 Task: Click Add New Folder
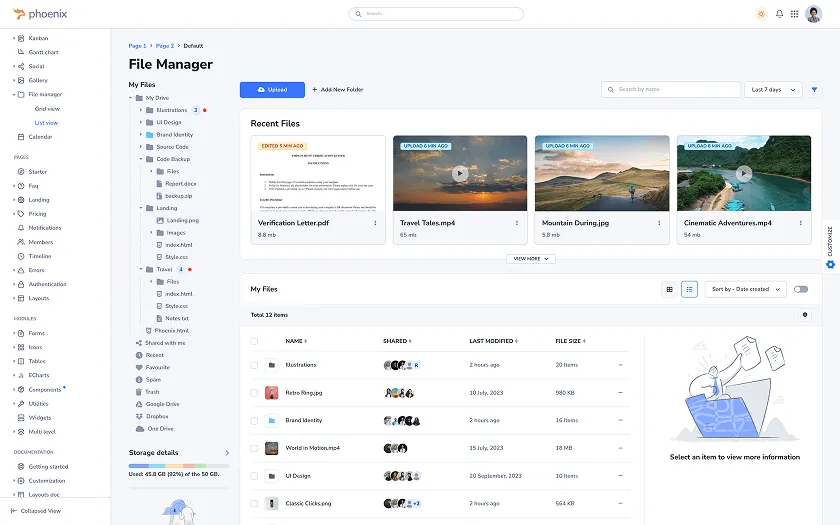coord(338,89)
